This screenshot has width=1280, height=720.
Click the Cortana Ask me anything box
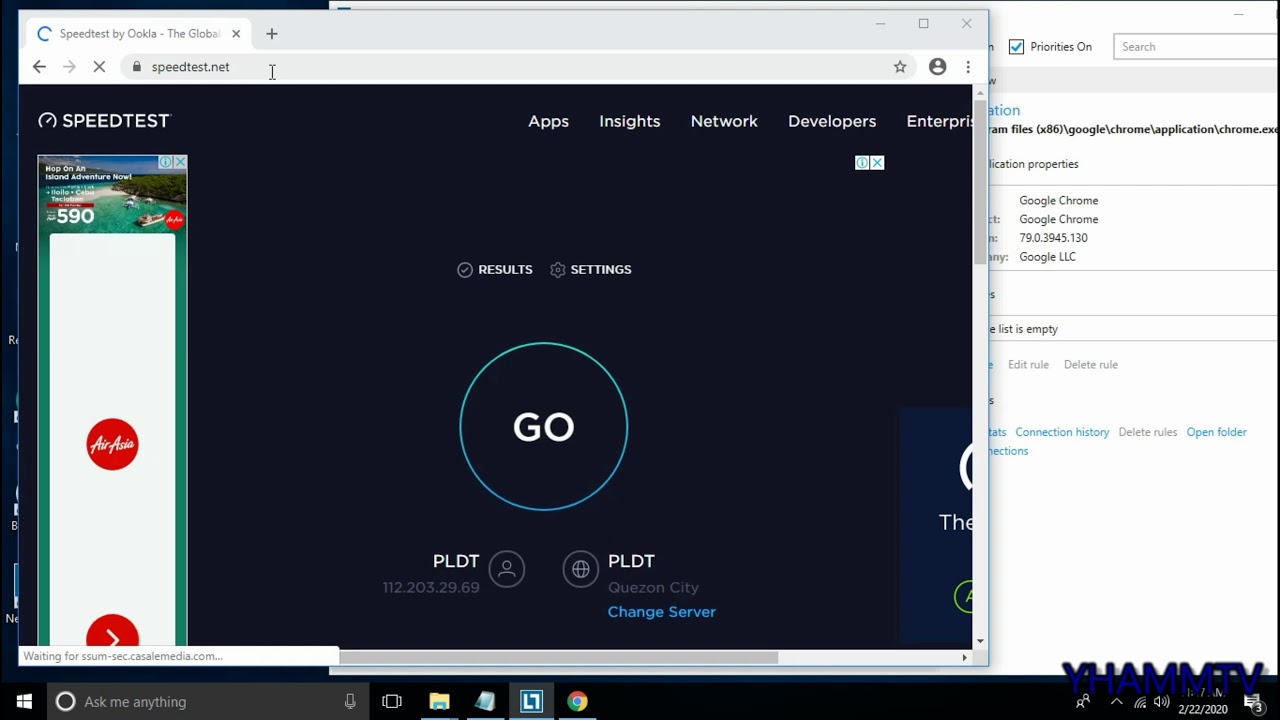click(210, 702)
